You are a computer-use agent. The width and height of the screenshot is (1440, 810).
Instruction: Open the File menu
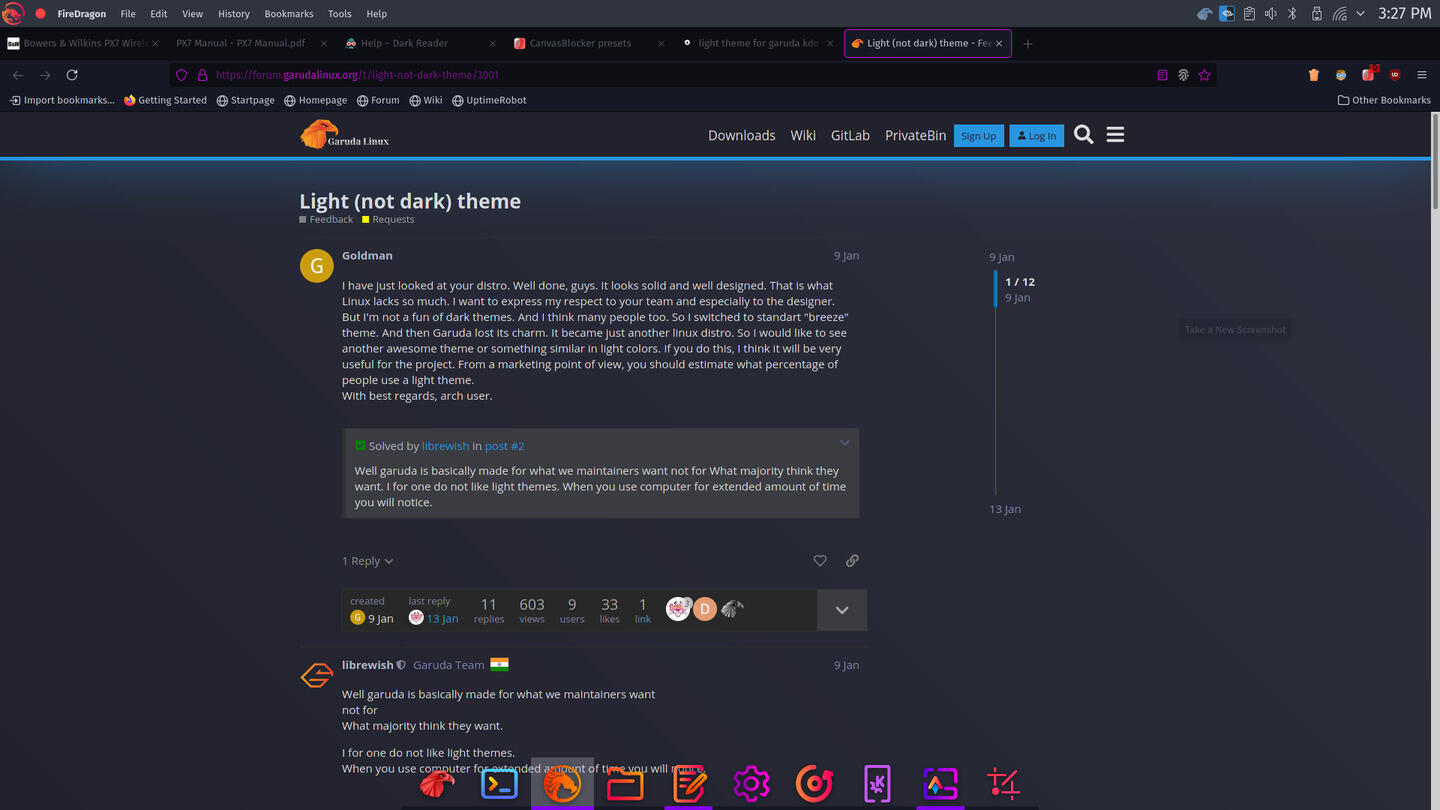click(x=128, y=14)
